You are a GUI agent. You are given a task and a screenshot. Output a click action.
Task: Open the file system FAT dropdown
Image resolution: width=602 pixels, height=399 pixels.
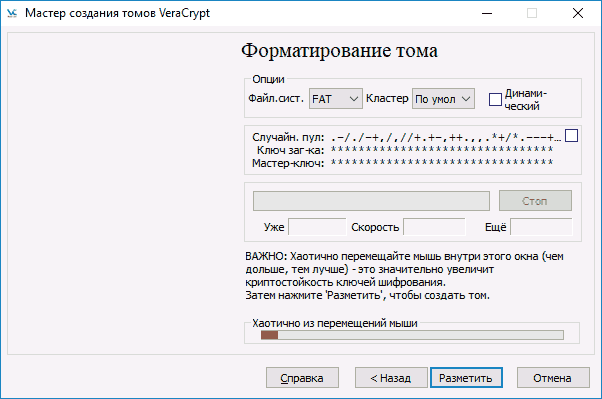pyautogui.click(x=336, y=99)
